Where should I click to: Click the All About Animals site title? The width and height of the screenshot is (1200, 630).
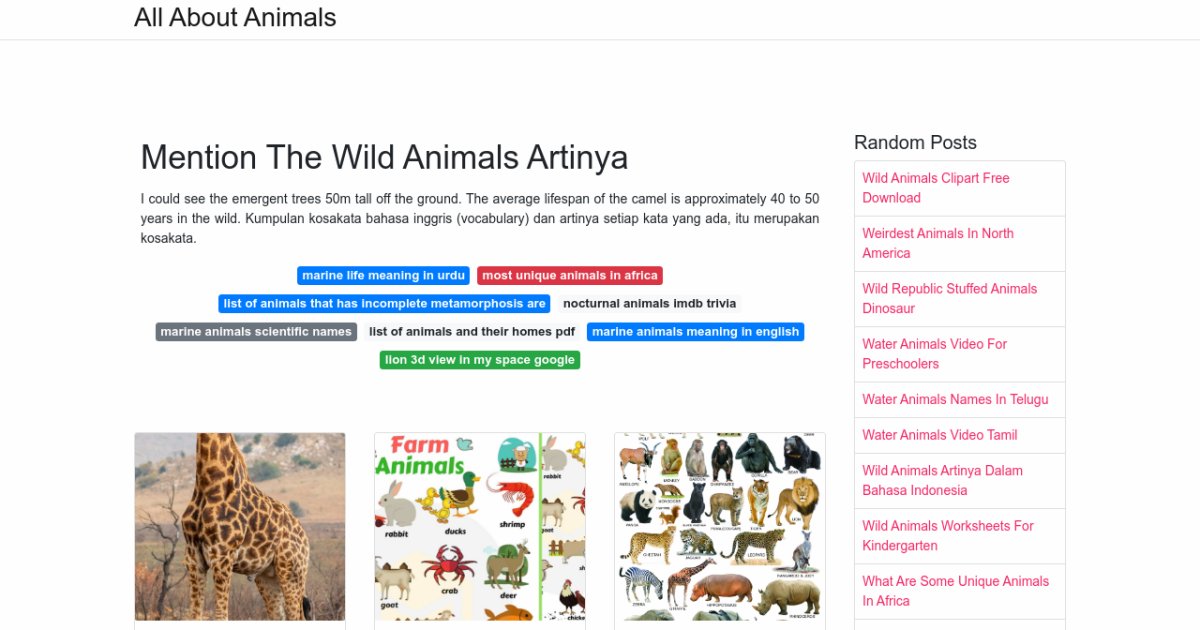pyautogui.click(x=235, y=18)
